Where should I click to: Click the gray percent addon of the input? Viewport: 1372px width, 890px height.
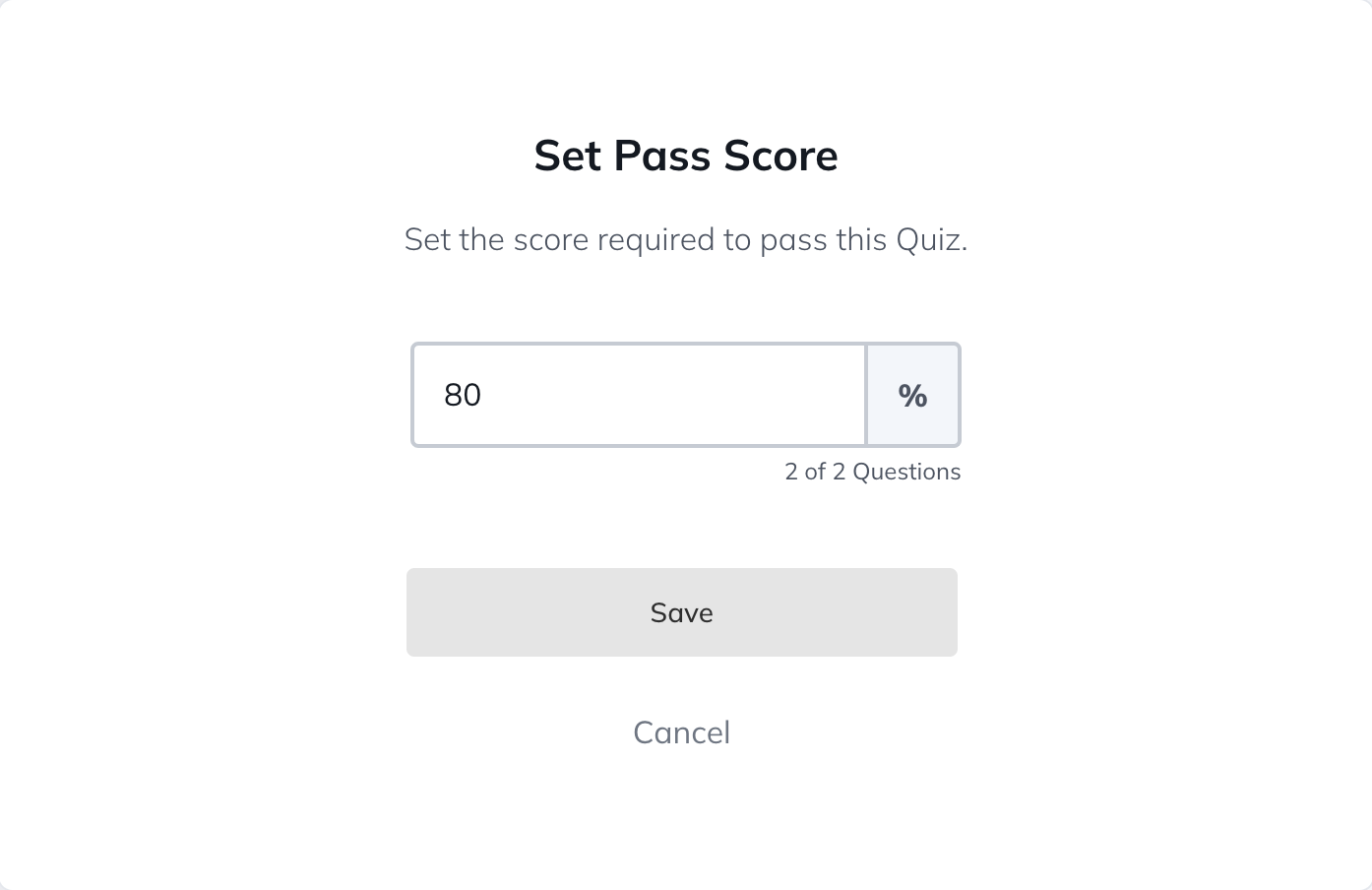(x=912, y=395)
